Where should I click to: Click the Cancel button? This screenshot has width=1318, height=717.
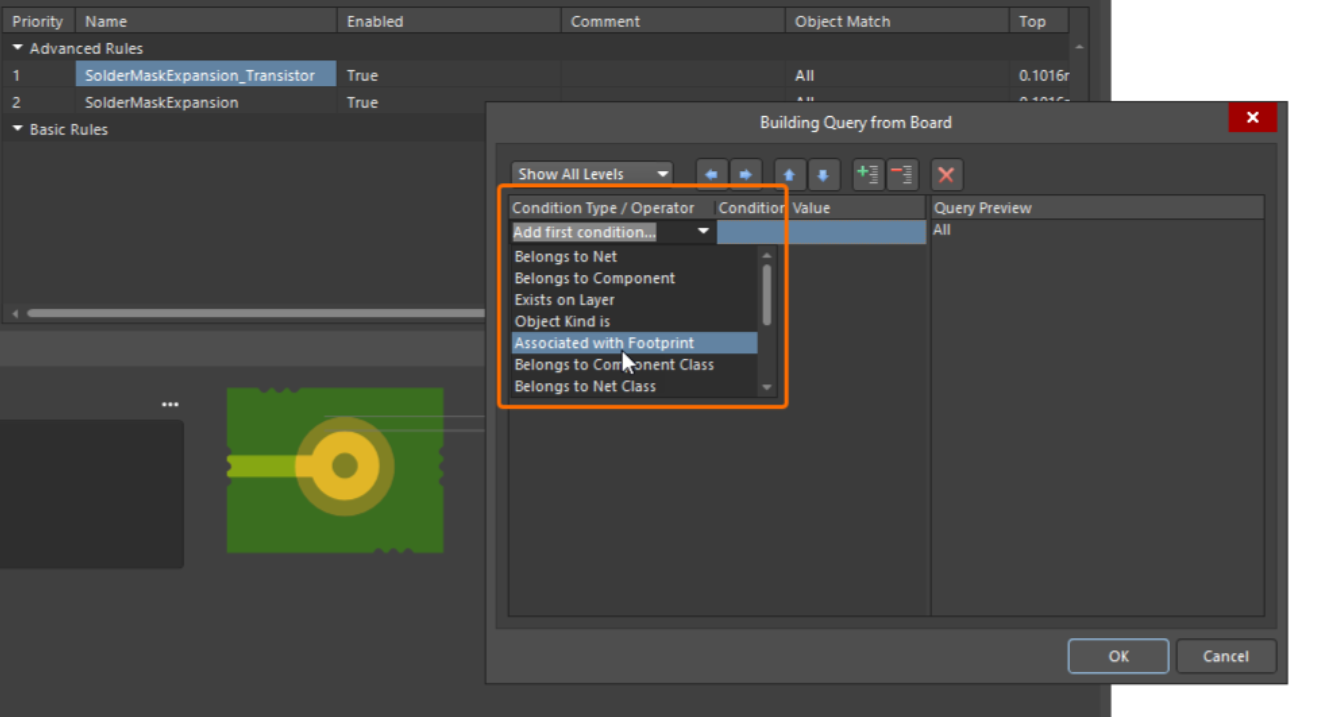[x=1225, y=656]
